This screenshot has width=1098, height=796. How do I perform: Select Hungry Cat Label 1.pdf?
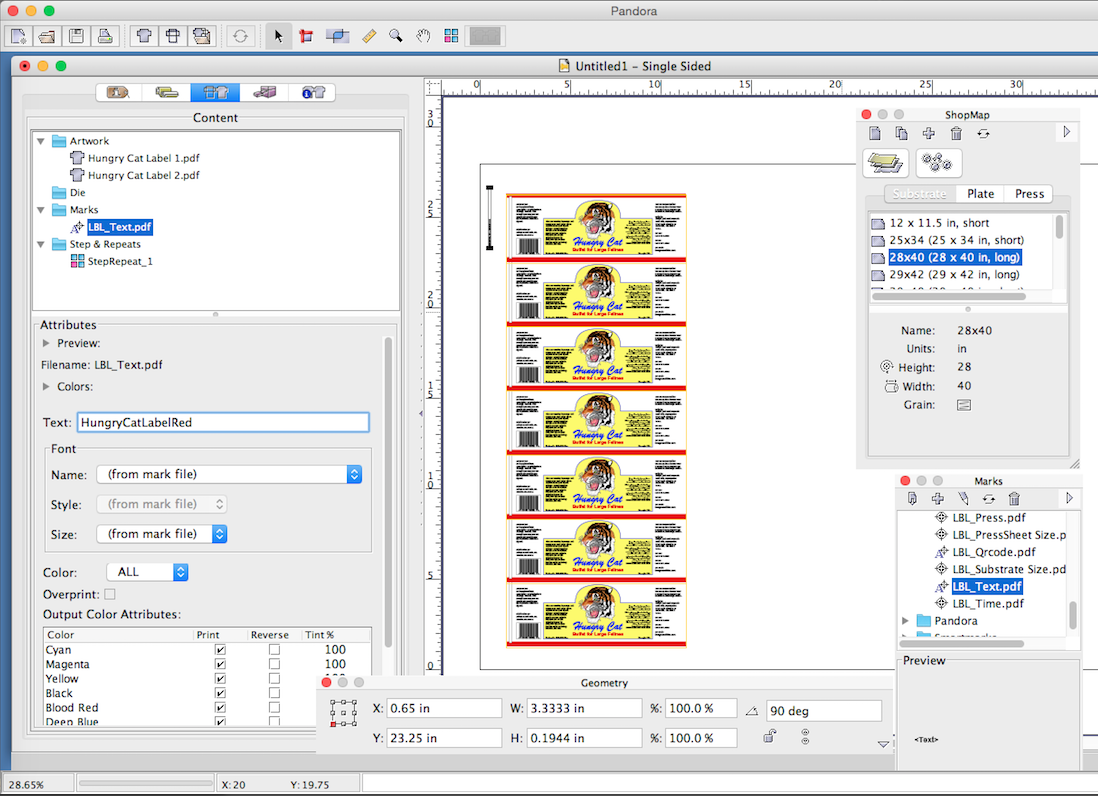click(143, 158)
